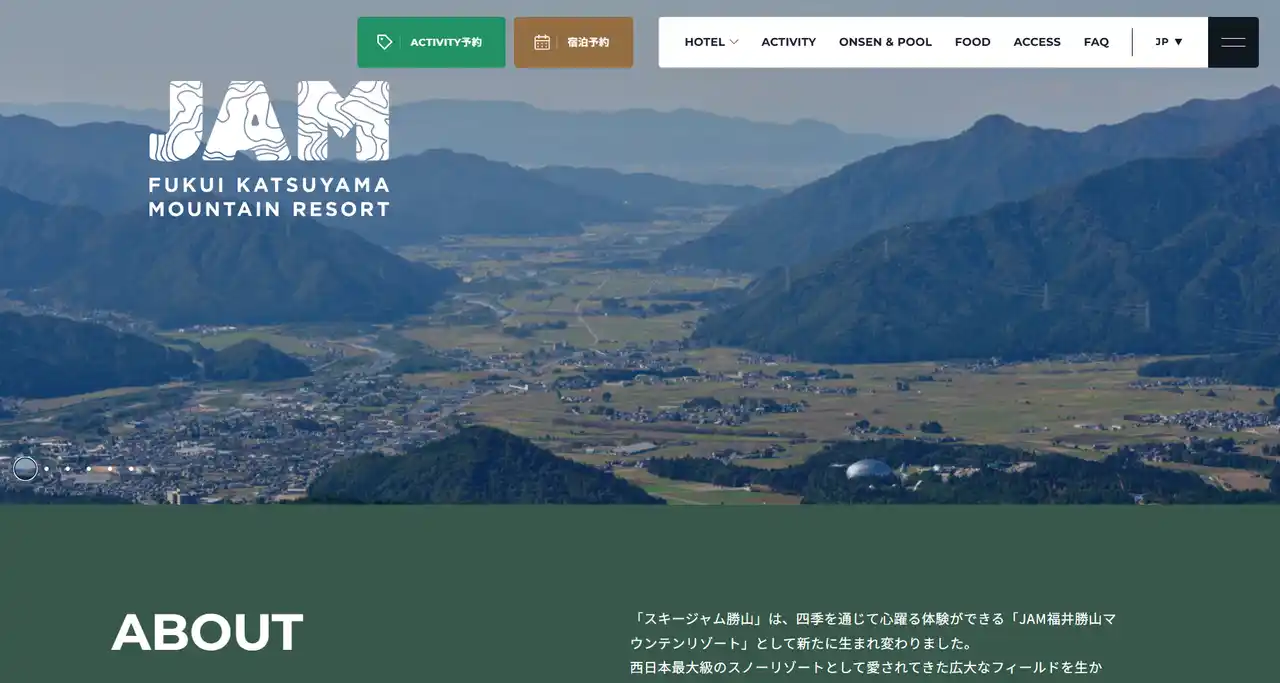This screenshot has height=683, width=1280.
Task: Jump to the fourth carousel slide dot
Action: point(88,468)
